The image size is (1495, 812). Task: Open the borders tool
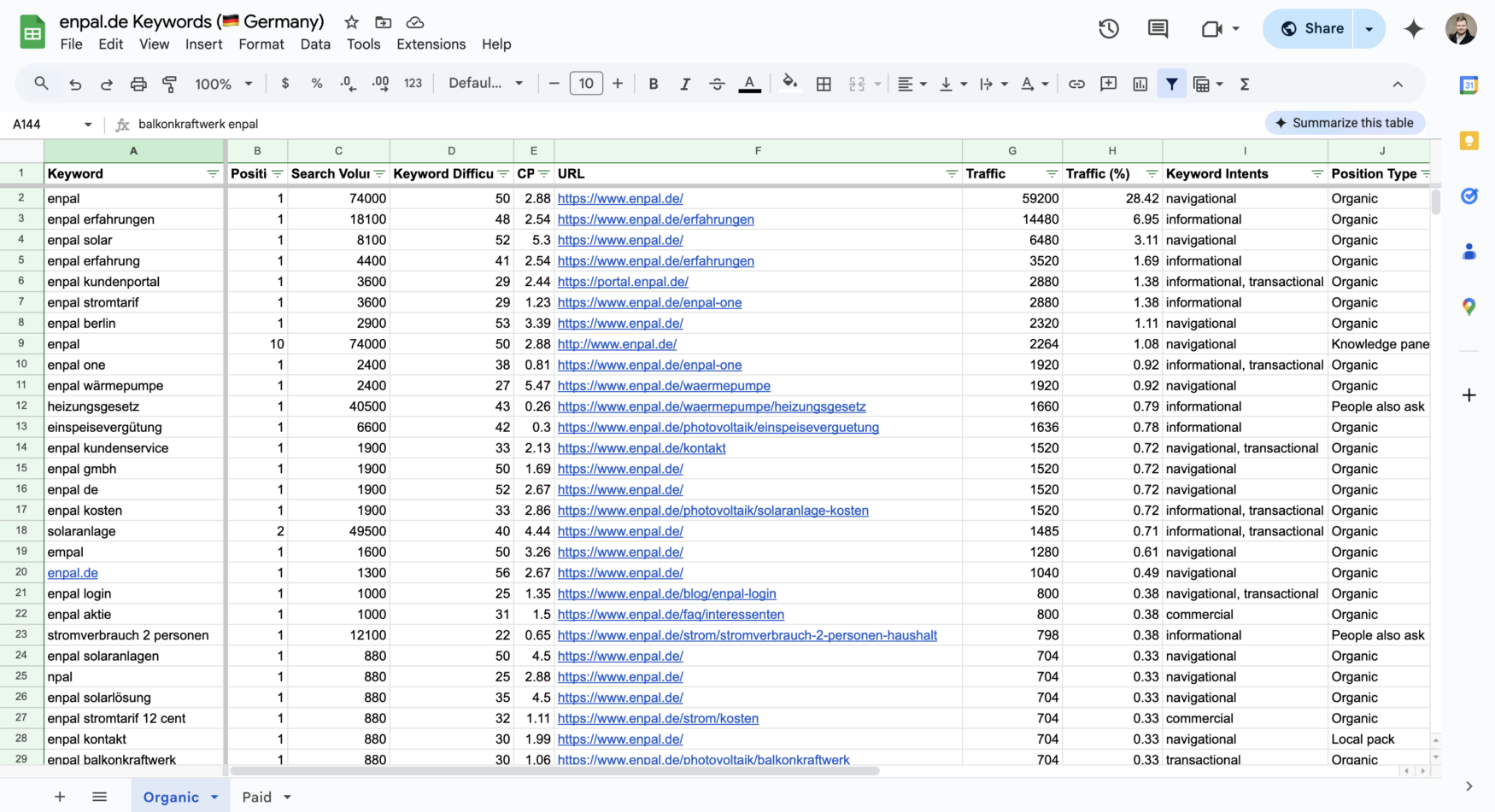(824, 84)
